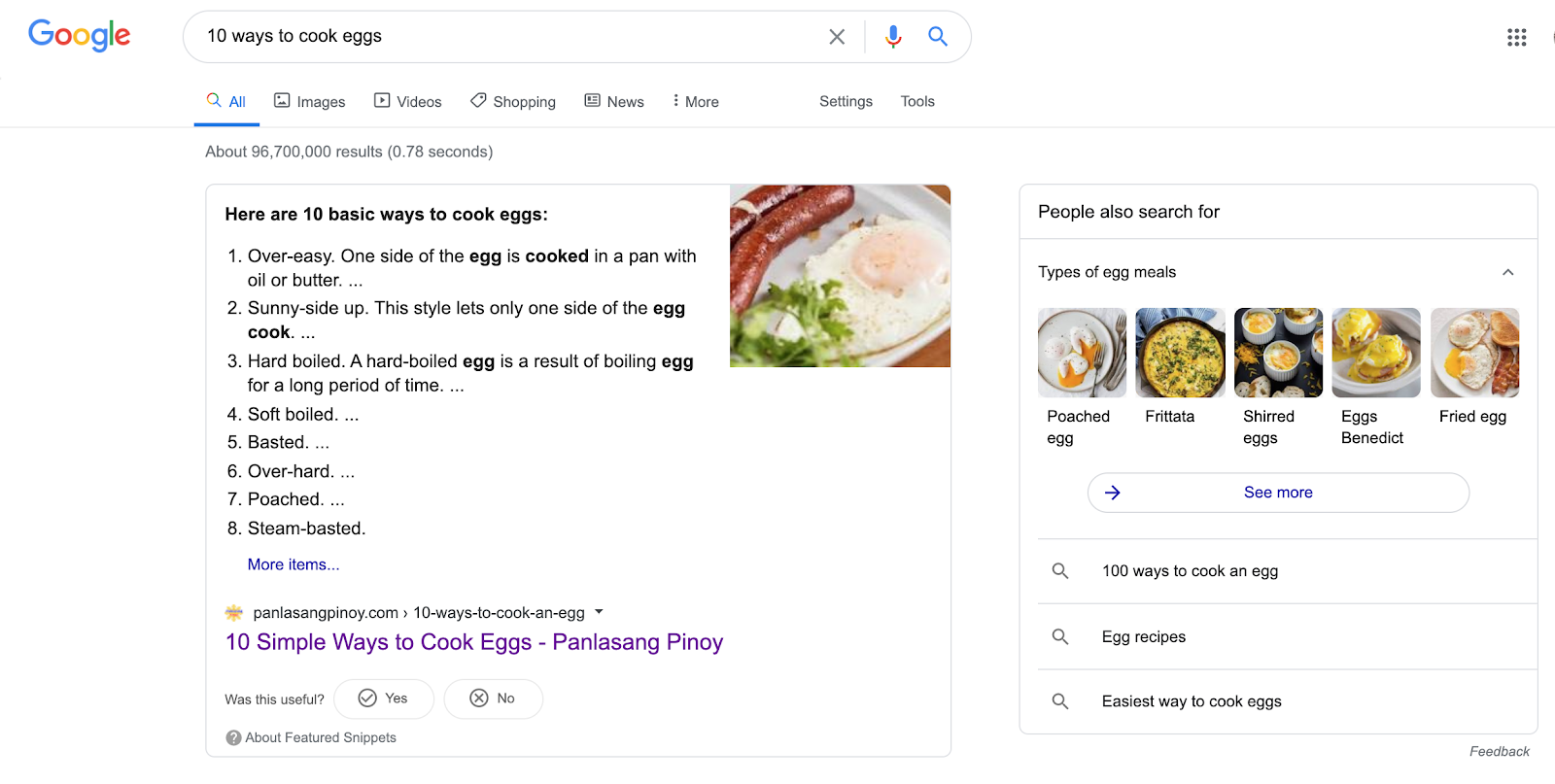Clear the search query with X icon
The width and height of the screenshot is (1555, 784).
click(837, 37)
